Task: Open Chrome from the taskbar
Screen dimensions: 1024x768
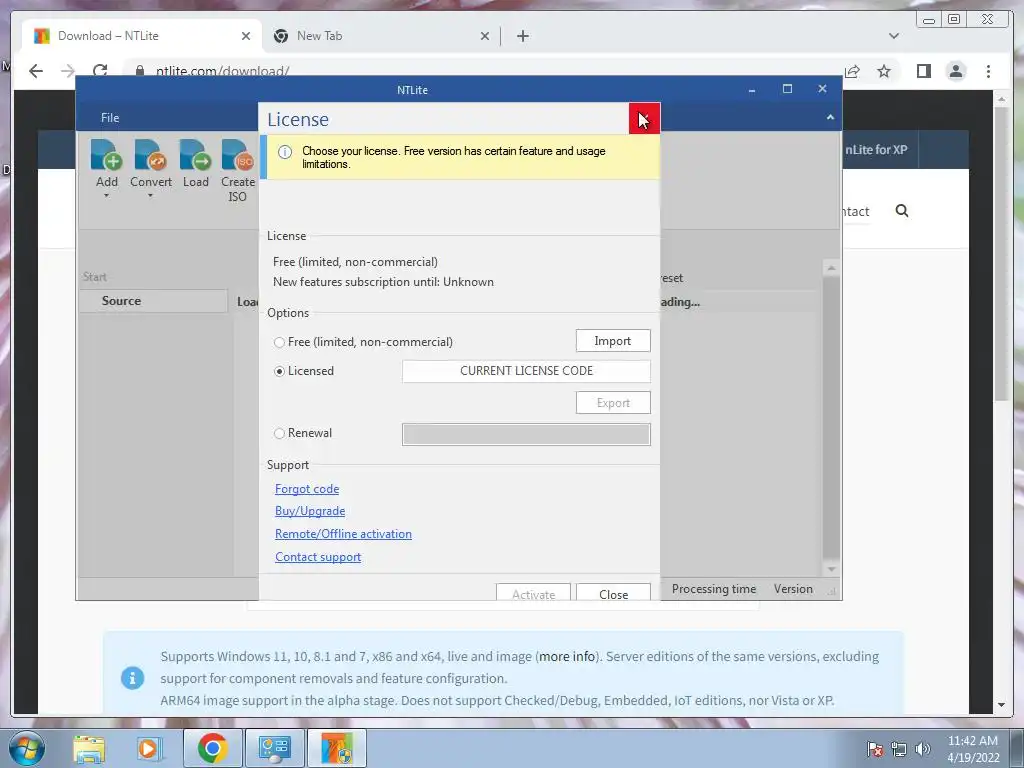Action: coord(212,748)
